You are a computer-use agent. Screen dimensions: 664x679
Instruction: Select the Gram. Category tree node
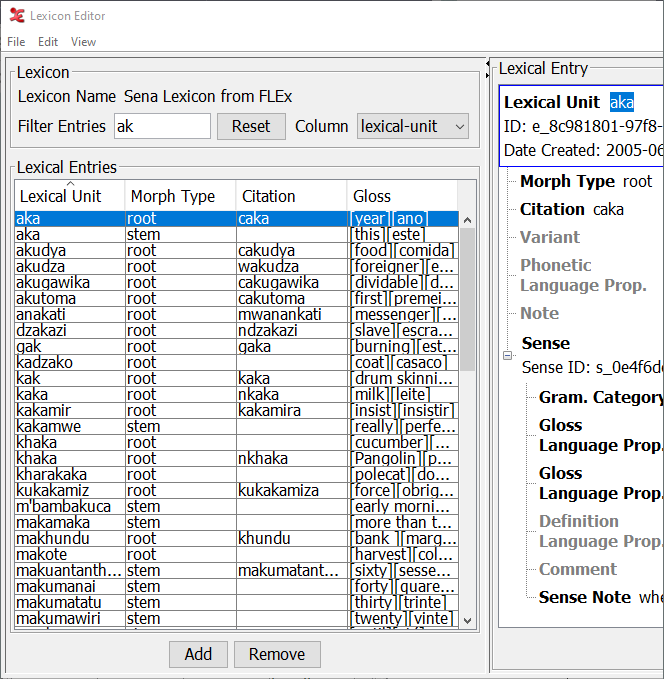pyautogui.click(x=601, y=397)
